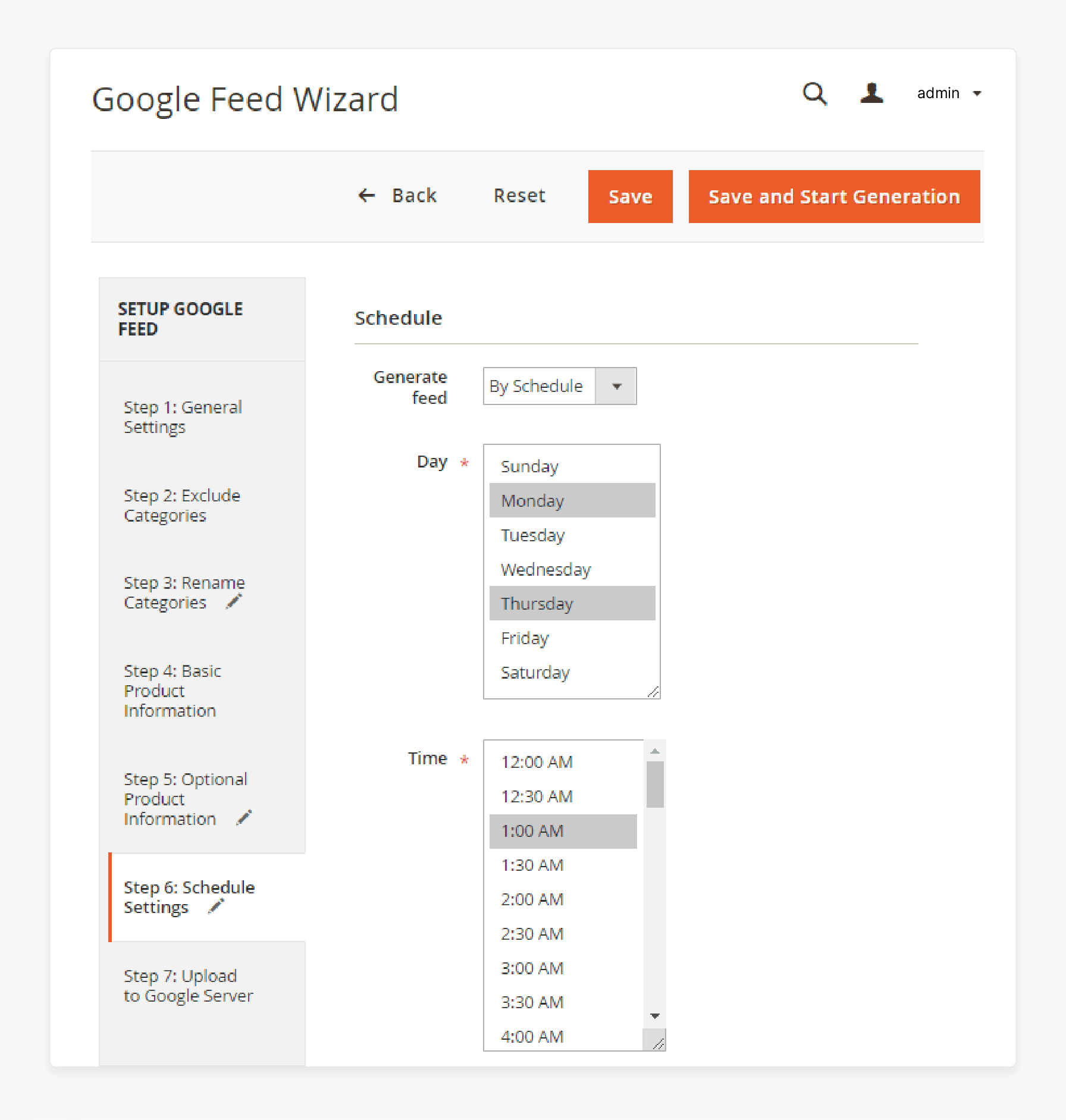The image size is (1066, 1120).
Task: Select 4:00 AM in the Time list
Action: pos(563,1037)
